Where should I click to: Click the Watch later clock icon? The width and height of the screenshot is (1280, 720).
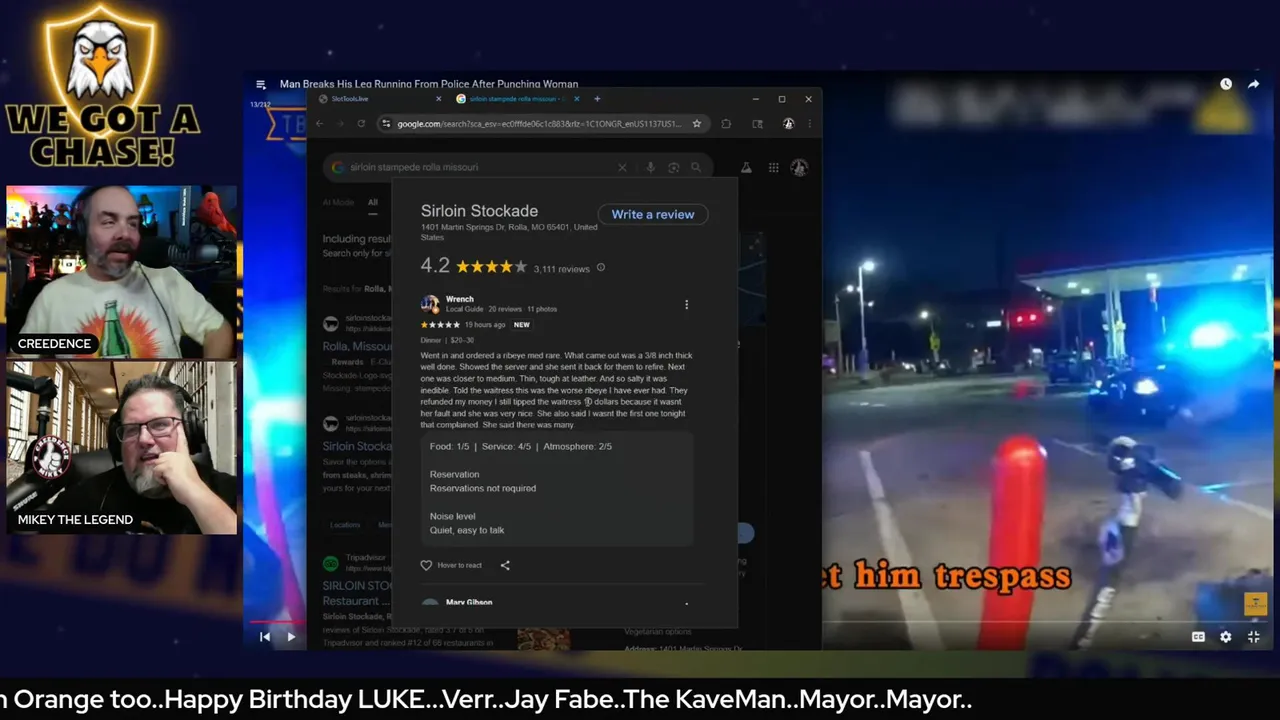click(x=1226, y=85)
